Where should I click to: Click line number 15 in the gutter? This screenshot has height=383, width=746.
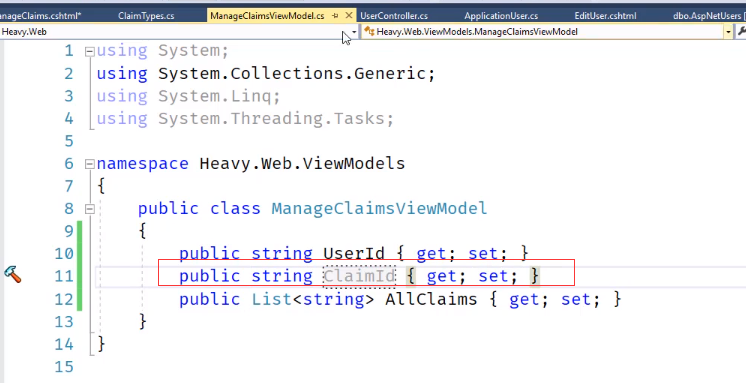point(64,367)
